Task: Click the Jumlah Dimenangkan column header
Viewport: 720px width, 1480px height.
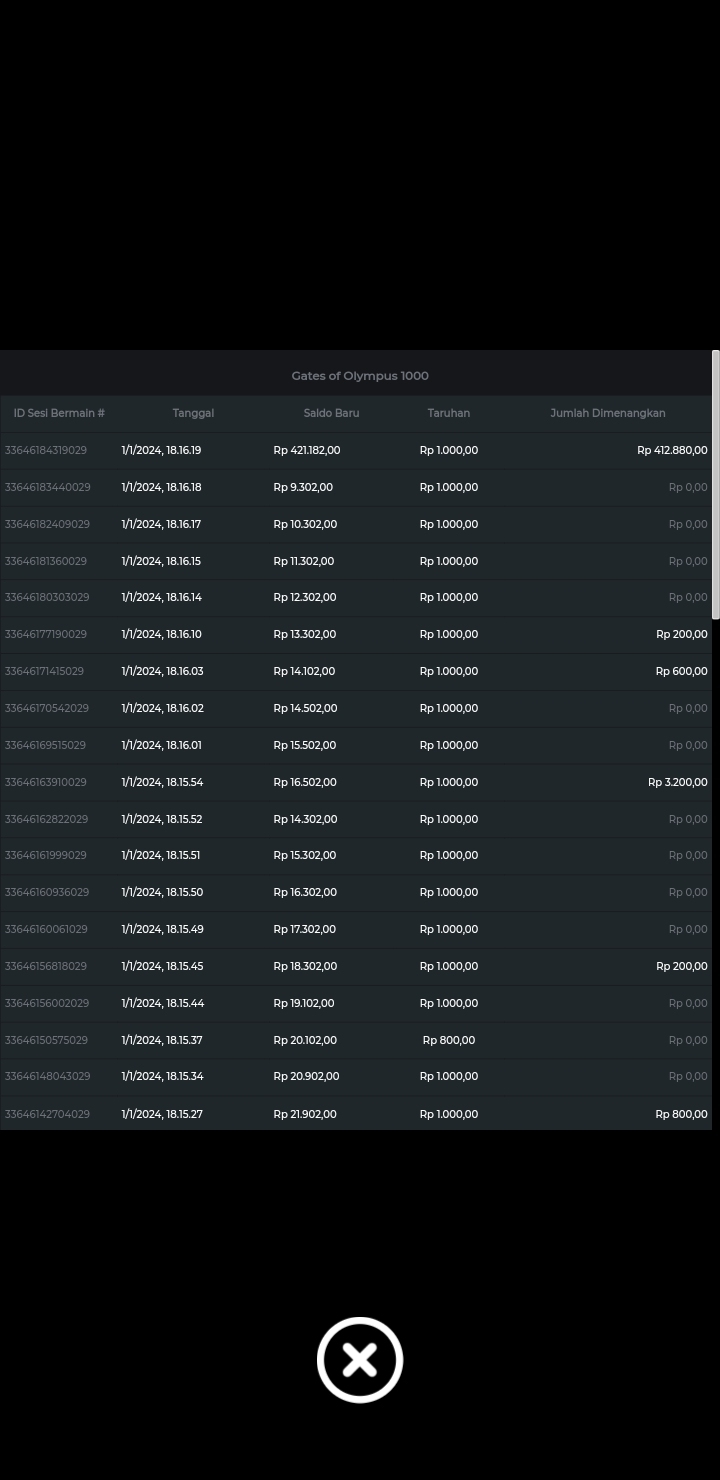Action: coord(607,413)
